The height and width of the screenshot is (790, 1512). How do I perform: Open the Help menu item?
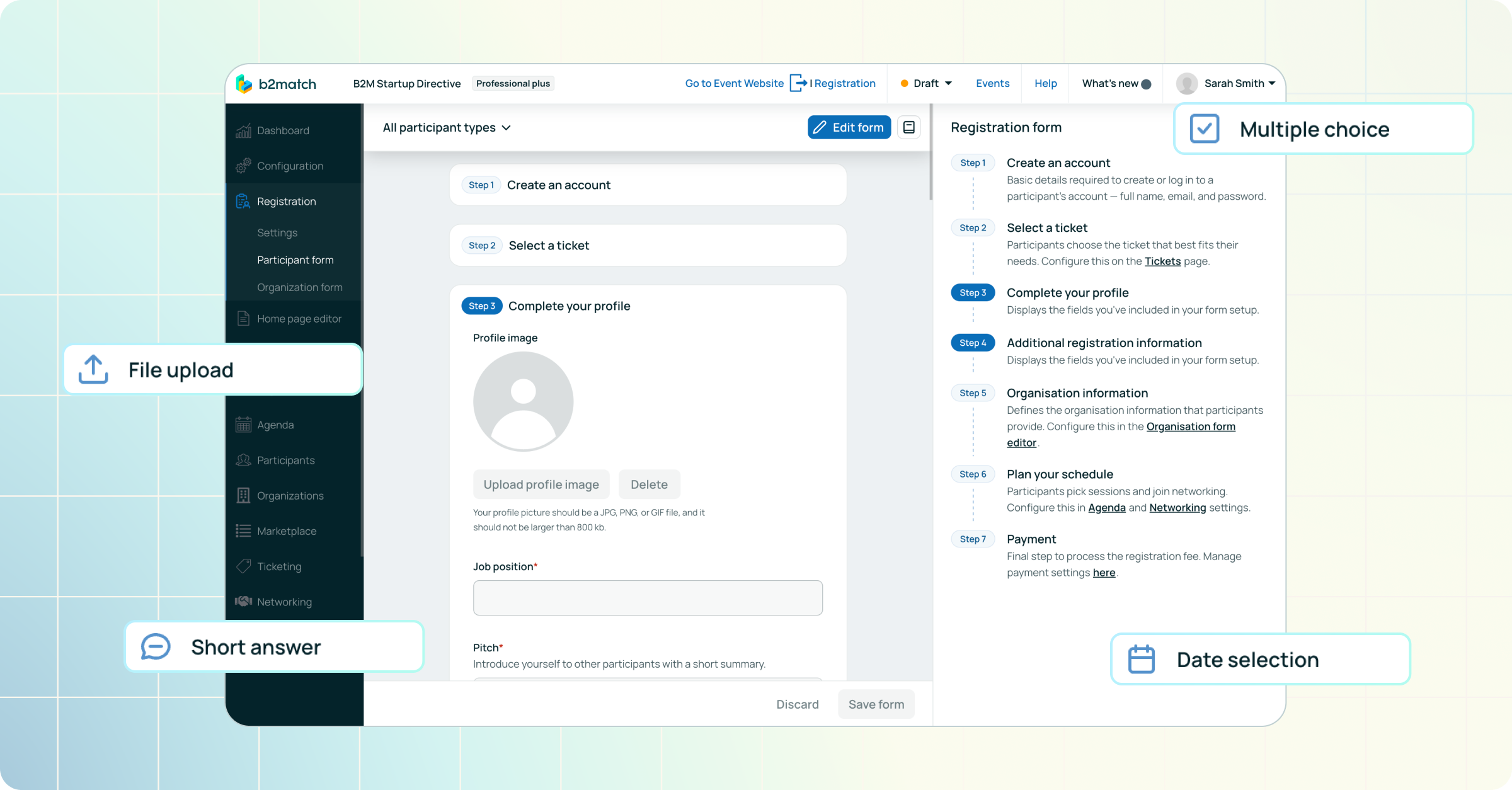[x=1045, y=83]
